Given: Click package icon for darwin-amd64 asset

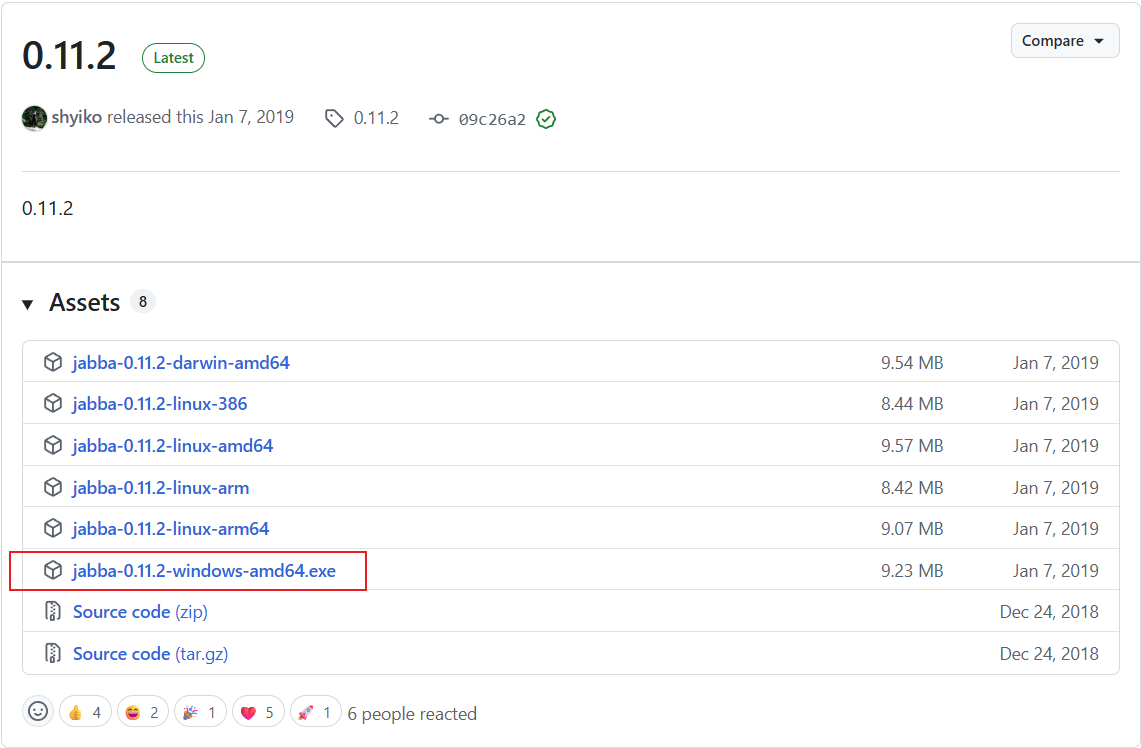Looking at the screenshot, I should (53, 362).
